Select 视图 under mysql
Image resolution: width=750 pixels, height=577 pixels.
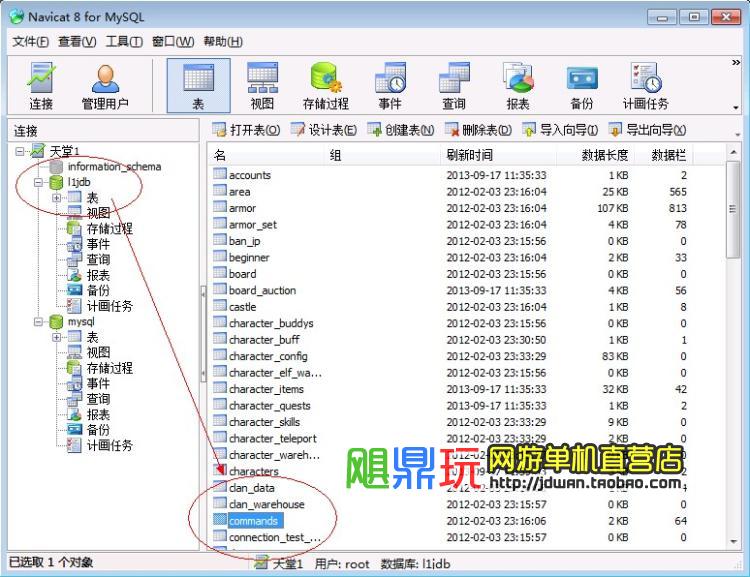(98, 352)
